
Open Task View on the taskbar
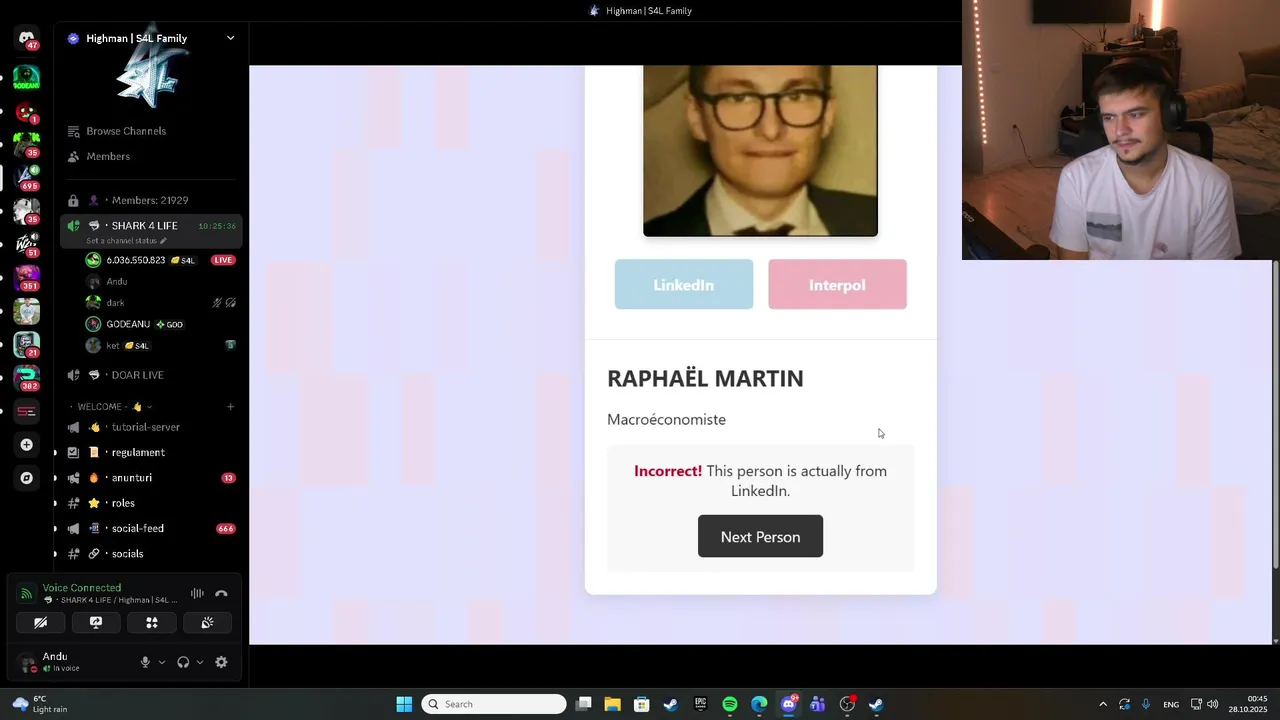584,704
